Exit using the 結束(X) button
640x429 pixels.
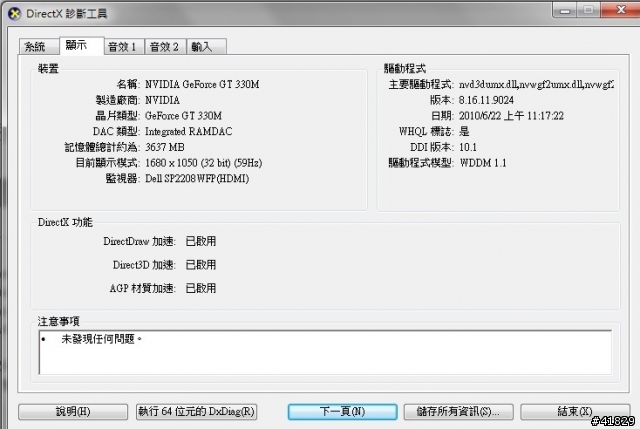(x=575, y=411)
